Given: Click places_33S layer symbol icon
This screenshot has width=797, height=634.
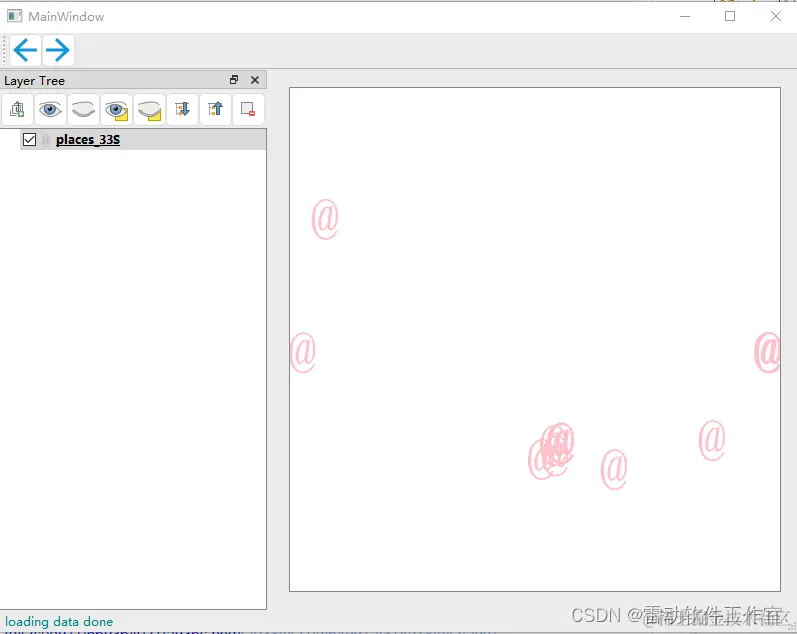Looking at the screenshot, I should [46, 140].
